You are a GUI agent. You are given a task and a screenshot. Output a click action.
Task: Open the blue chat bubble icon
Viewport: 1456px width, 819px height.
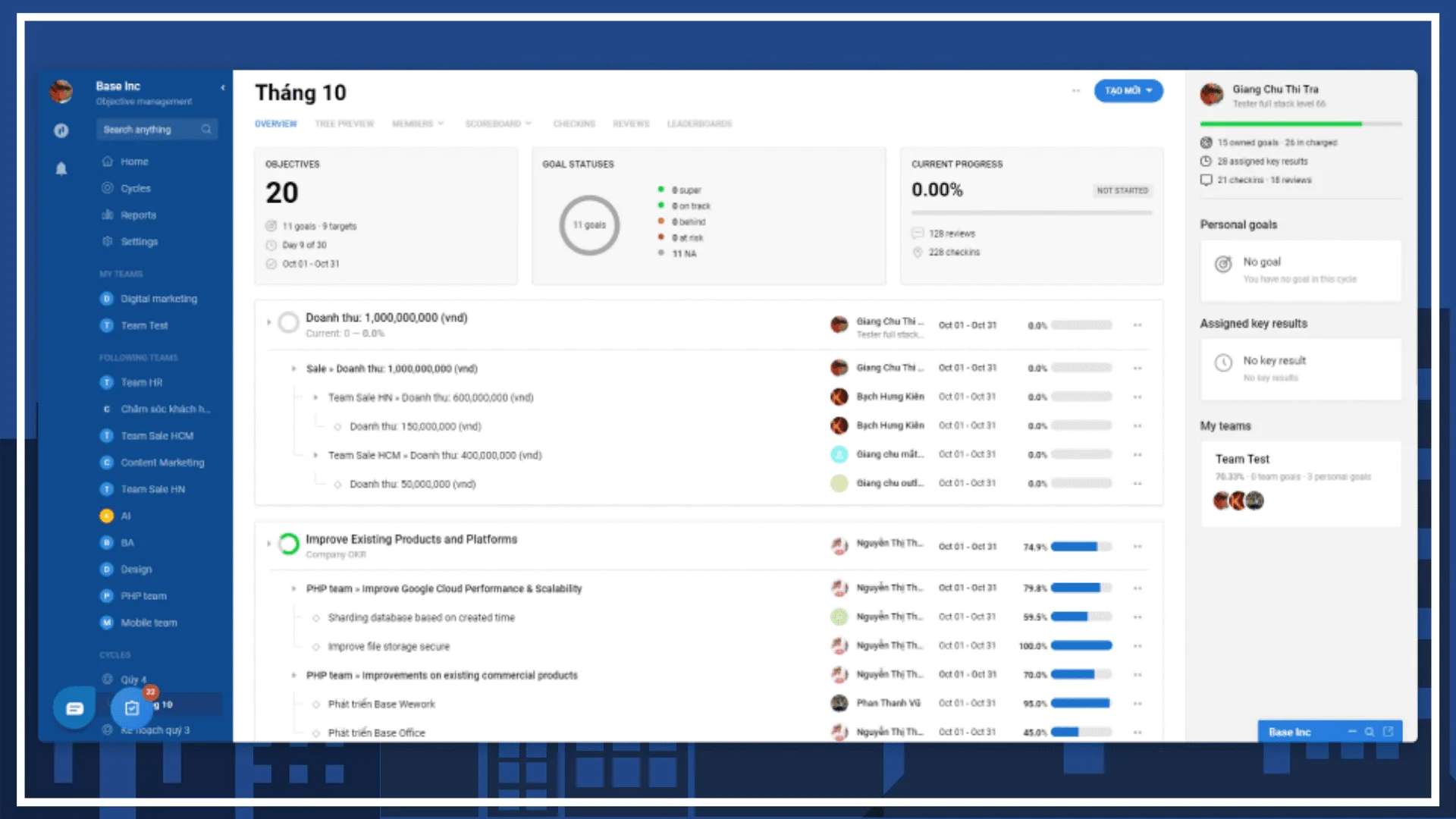[x=74, y=708]
